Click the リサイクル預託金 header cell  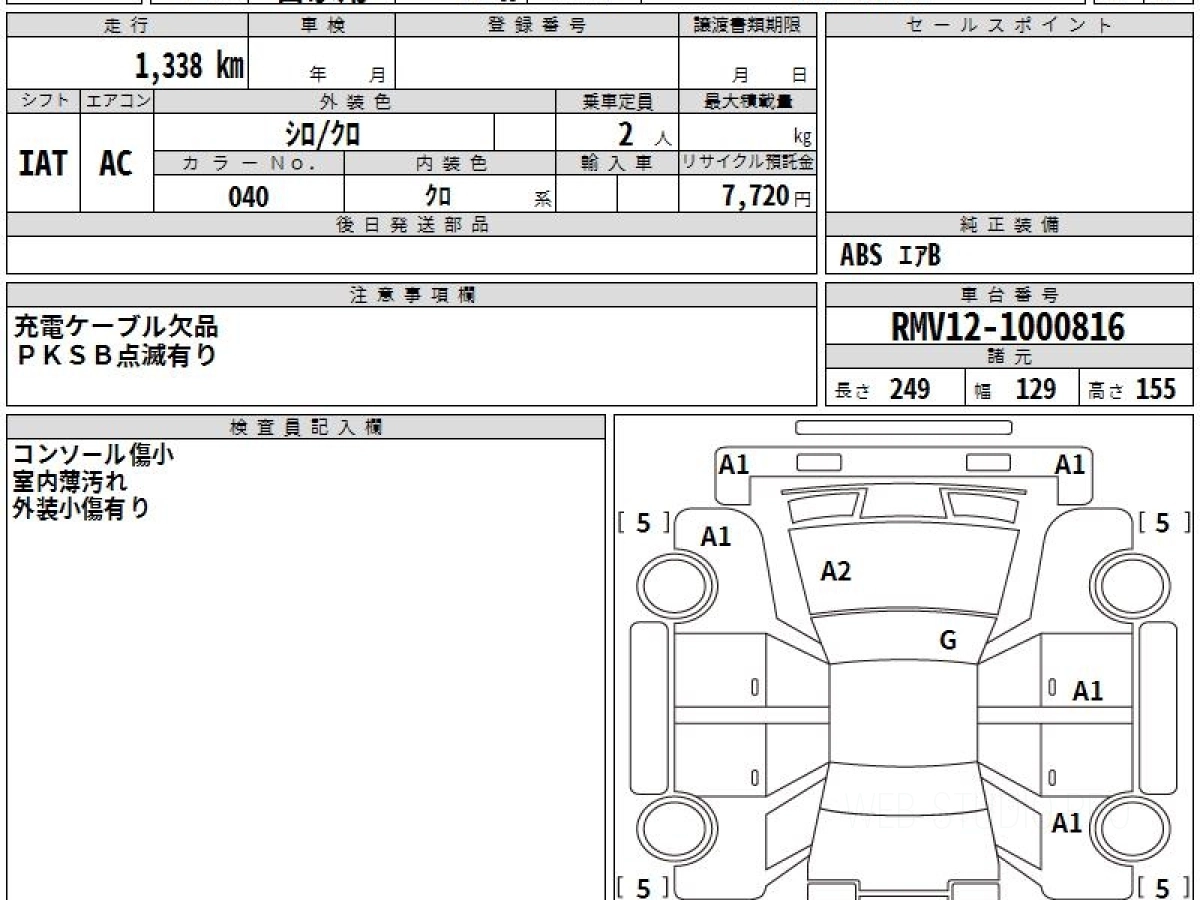click(748, 164)
